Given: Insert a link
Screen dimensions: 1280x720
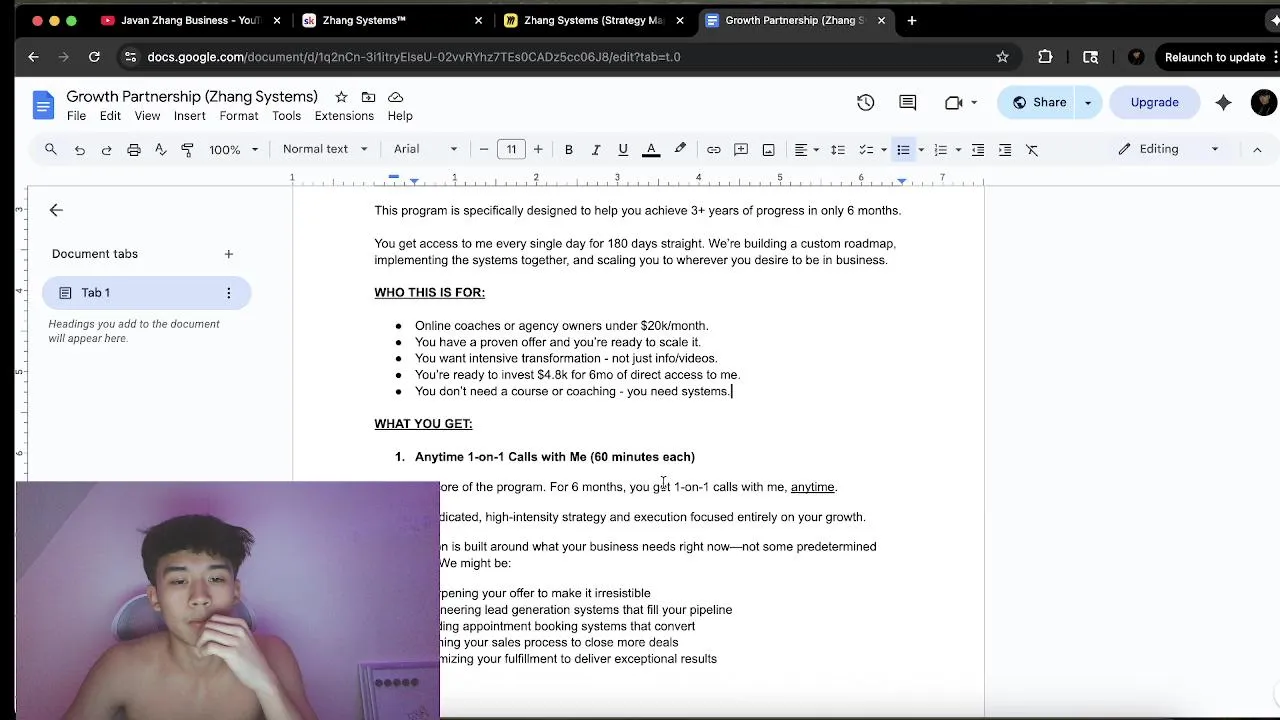Looking at the screenshot, I should tap(714, 149).
